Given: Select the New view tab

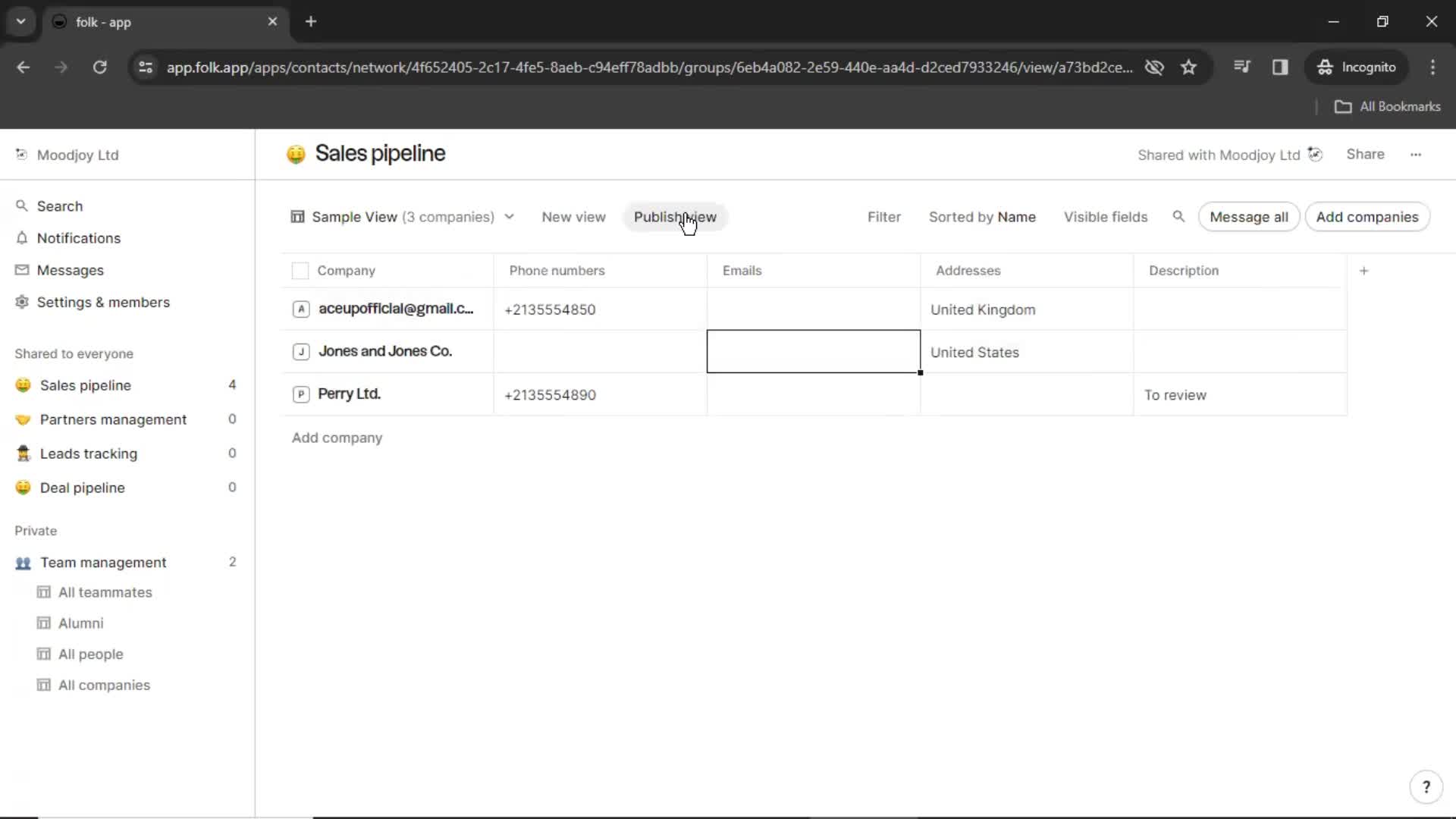Looking at the screenshot, I should [x=574, y=217].
